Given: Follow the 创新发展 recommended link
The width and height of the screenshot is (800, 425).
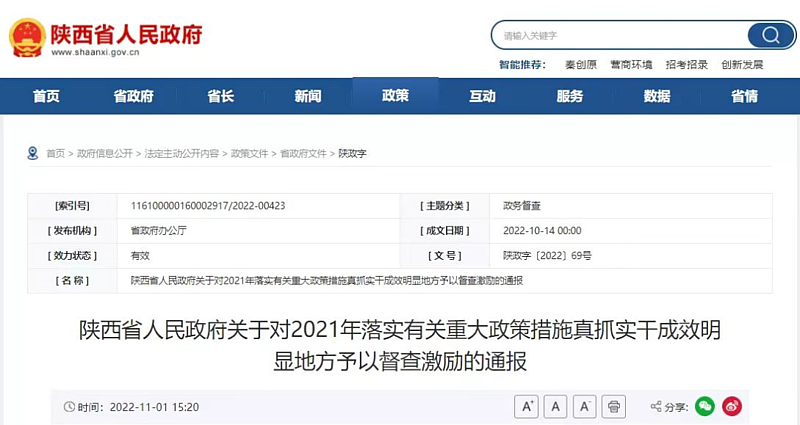Looking at the screenshot, I should pos(742,64).
